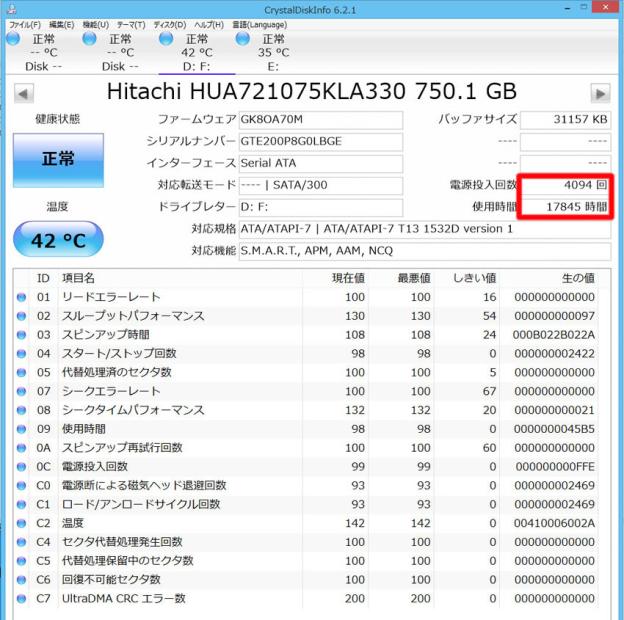
Task: Select the row text UltraDMA CRC エラー数
Action: (124, 599)
